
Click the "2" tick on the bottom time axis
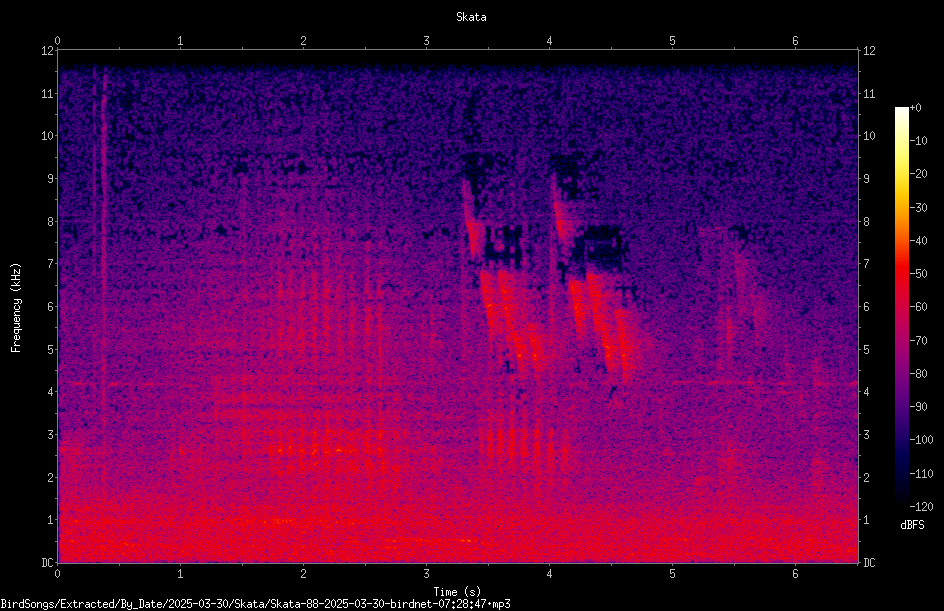(303, 574)
